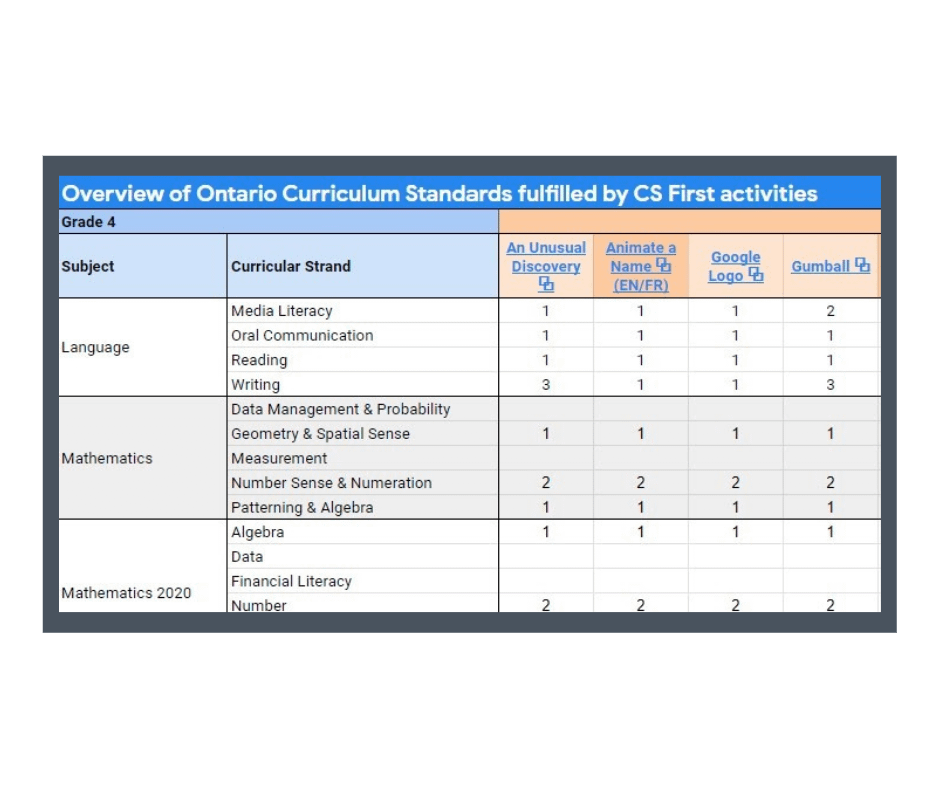Click the overview title banner text
The height and width of the screenshot is (788, 940).
tap(439, 194)
